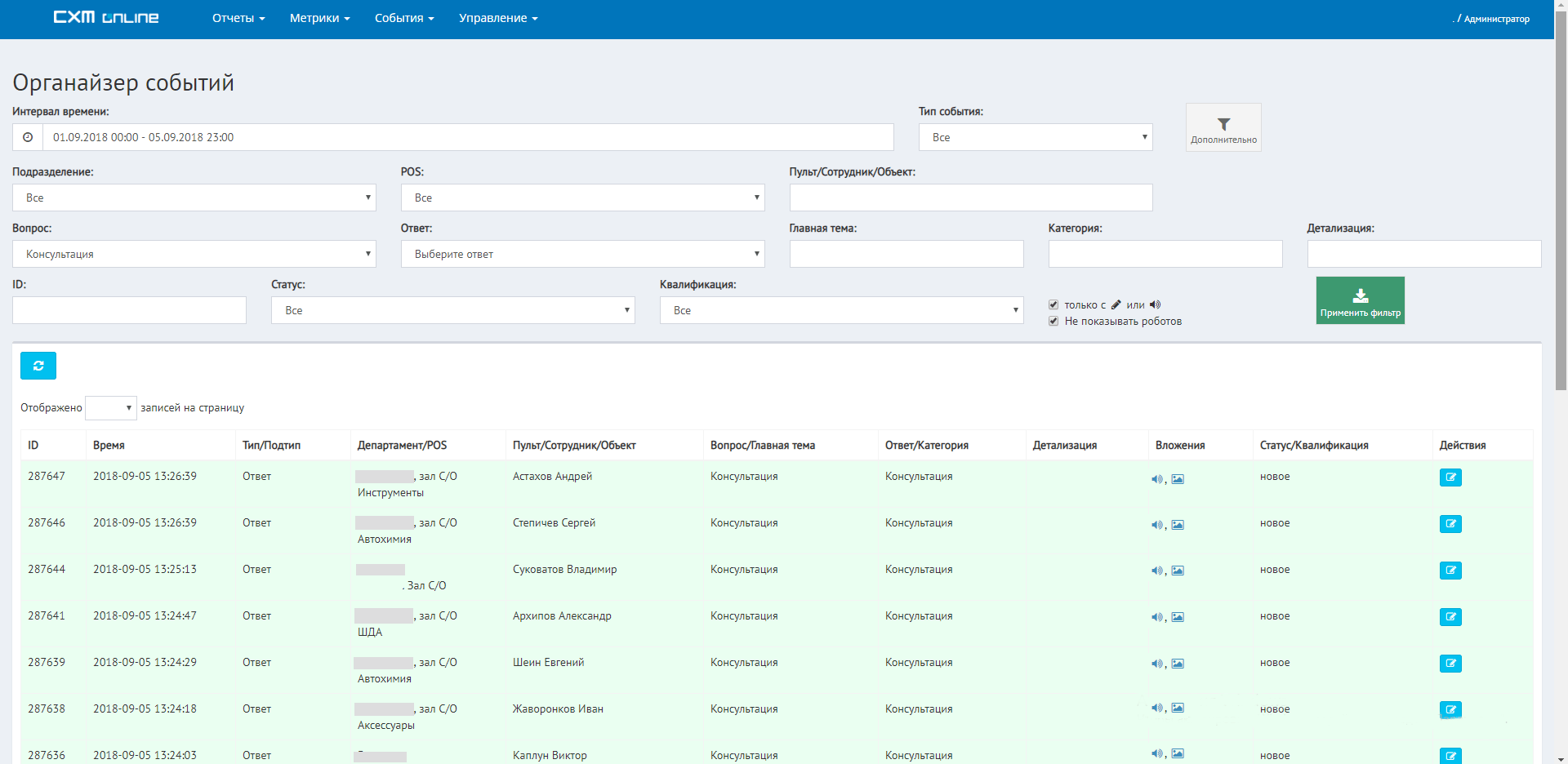Edit the event 287641 record
Image resolution: width=1568 pixels, height=764 pixels.
1450,617
